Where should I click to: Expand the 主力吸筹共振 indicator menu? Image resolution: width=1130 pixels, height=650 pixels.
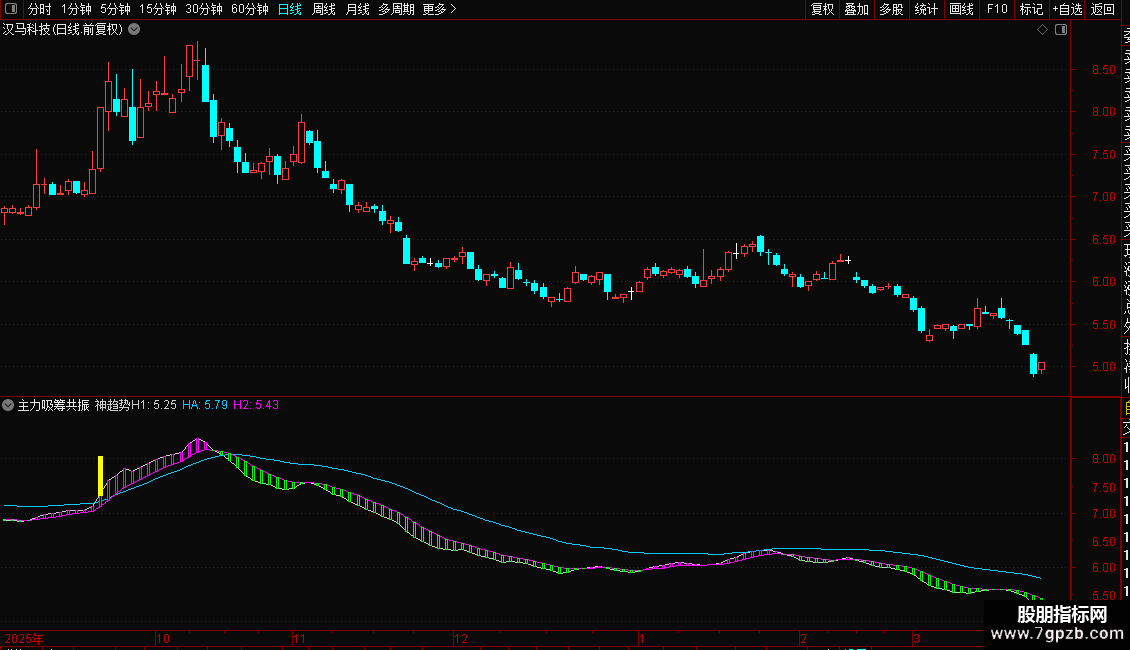pos(8,405)
